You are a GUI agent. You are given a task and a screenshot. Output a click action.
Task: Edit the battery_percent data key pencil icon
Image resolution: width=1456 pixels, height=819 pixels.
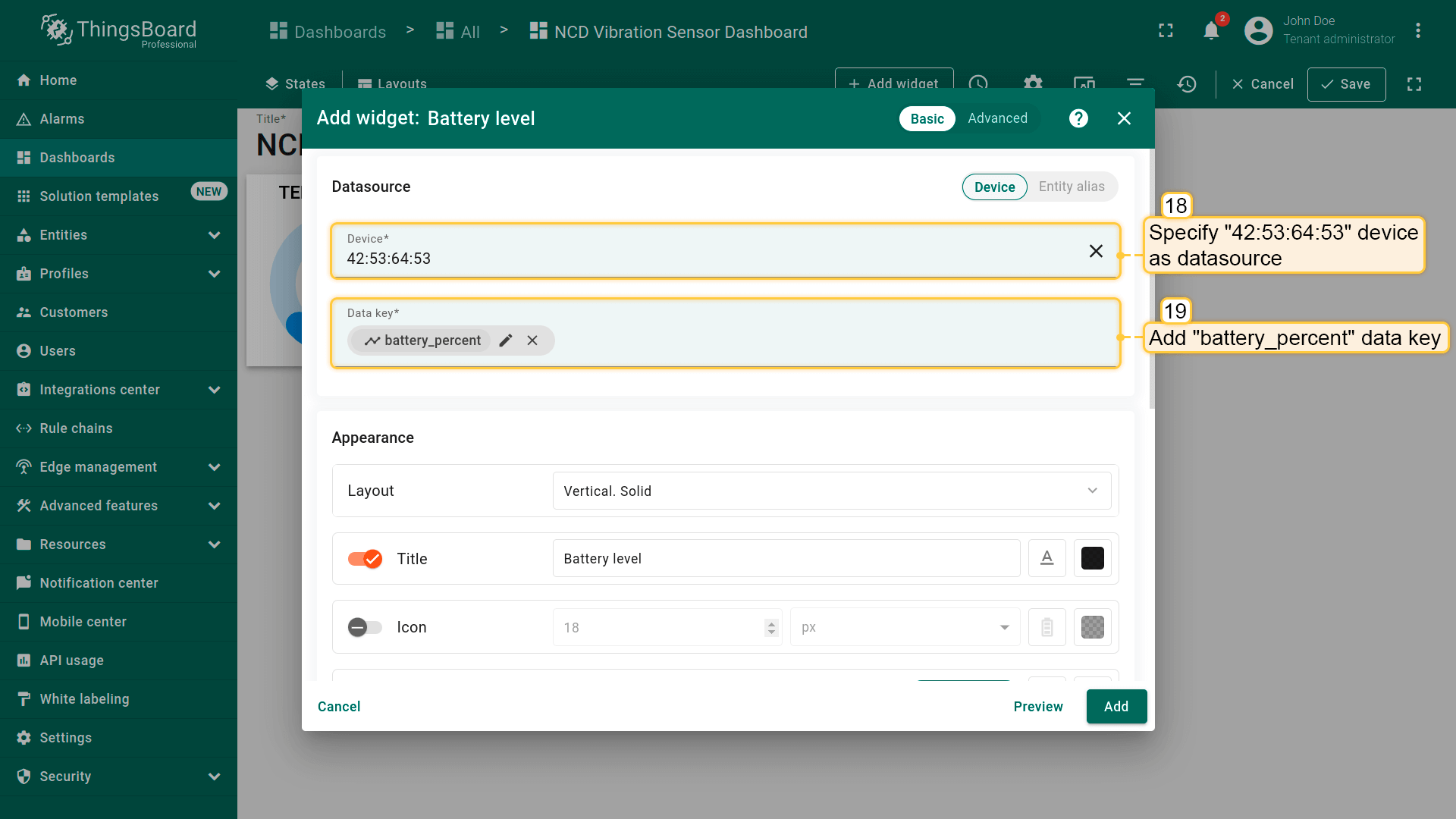point(506,340)
